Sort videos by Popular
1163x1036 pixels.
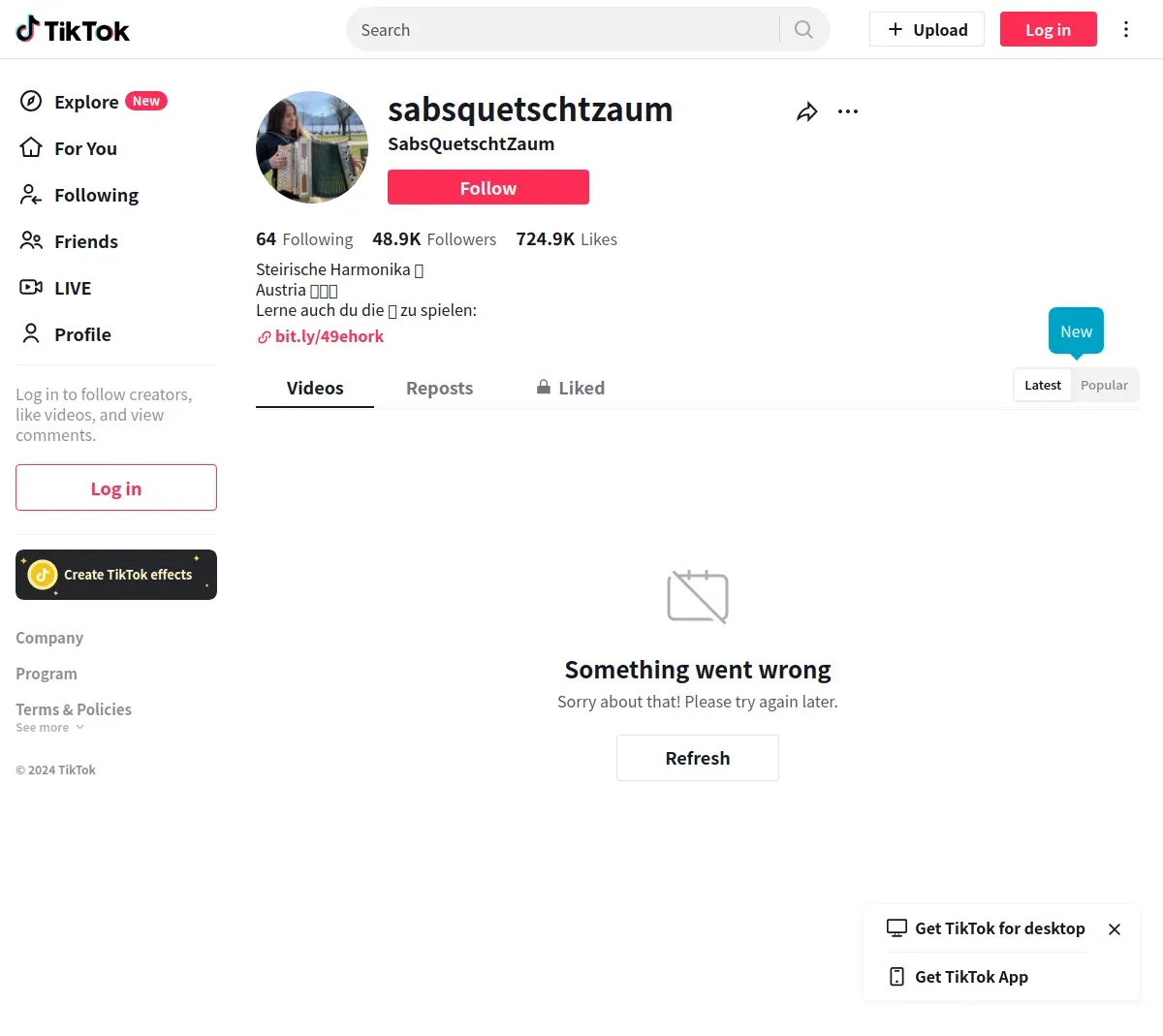coord(1104,385)
